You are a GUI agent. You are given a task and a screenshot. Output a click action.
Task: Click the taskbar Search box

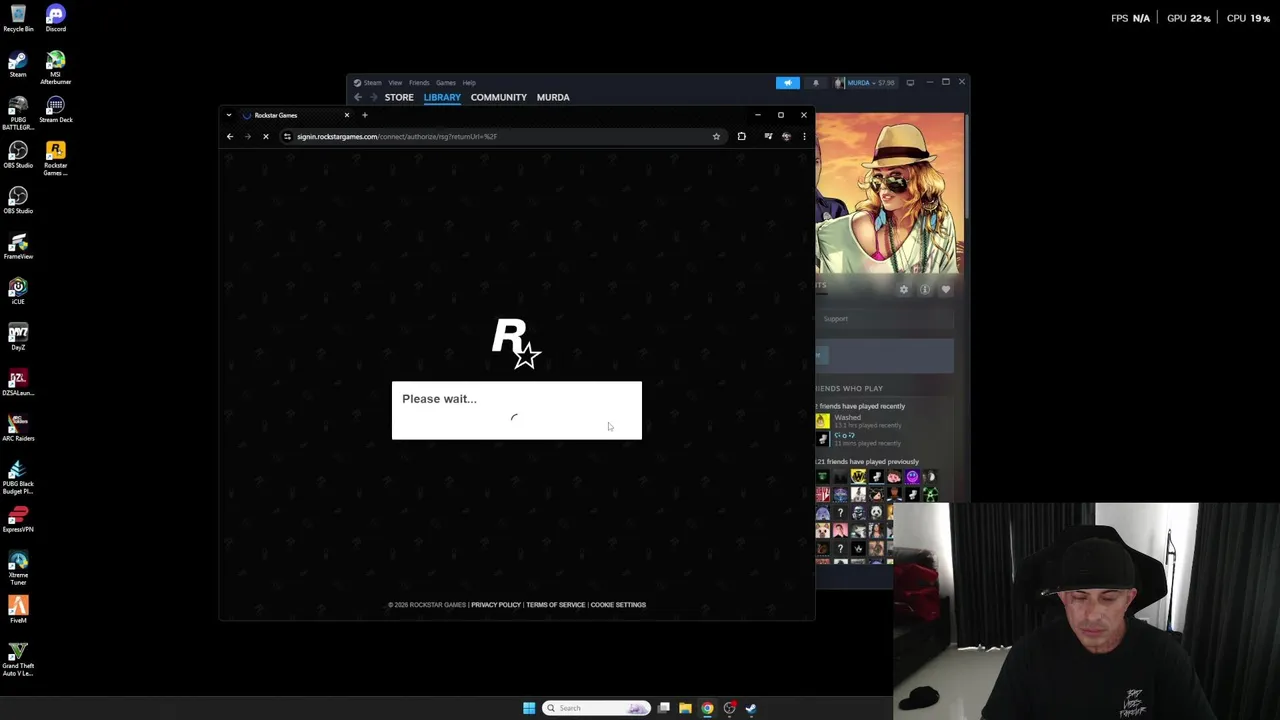596,708
